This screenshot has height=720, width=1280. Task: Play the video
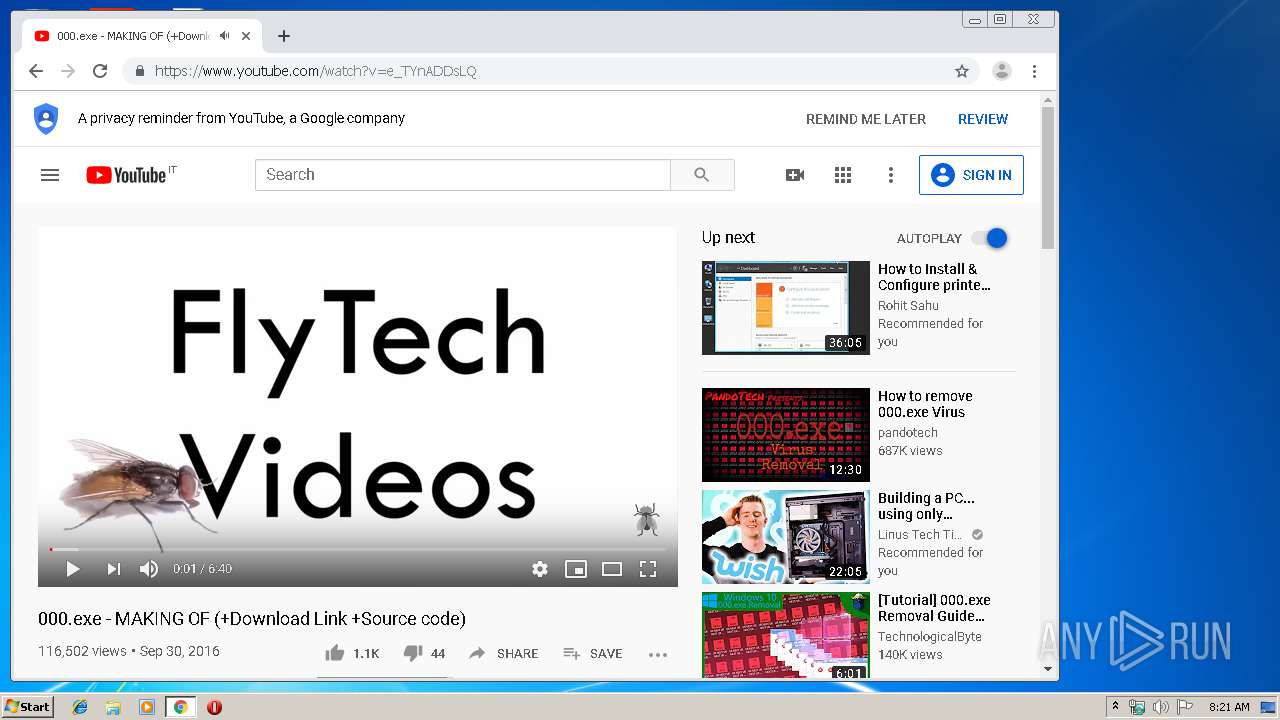click(72, 569)
